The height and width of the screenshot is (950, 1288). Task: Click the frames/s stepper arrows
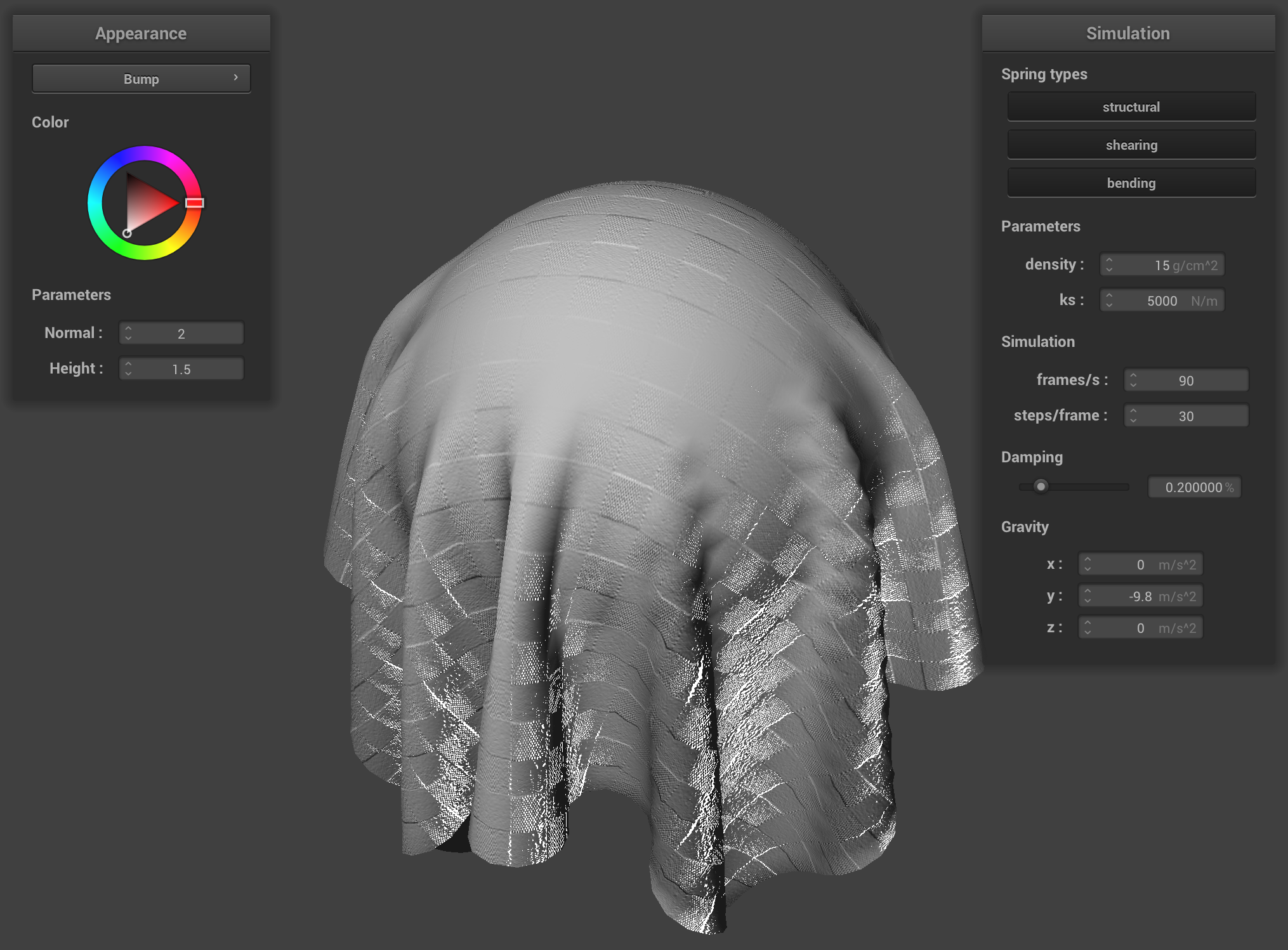point(1133,380)
